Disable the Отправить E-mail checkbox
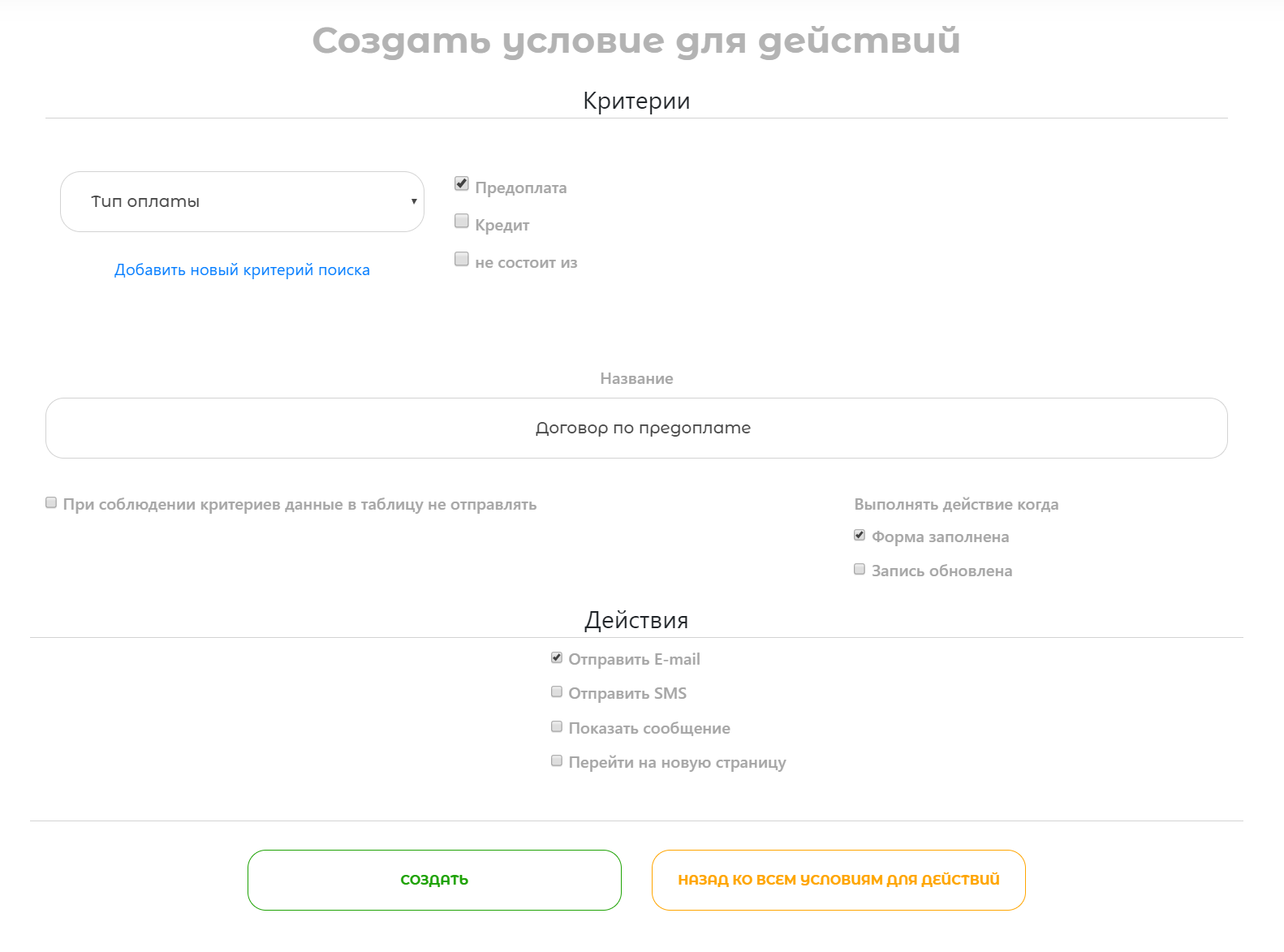The width and height of the screenshot is (1284, 952). pyautogui.click(x=557, y=657)
